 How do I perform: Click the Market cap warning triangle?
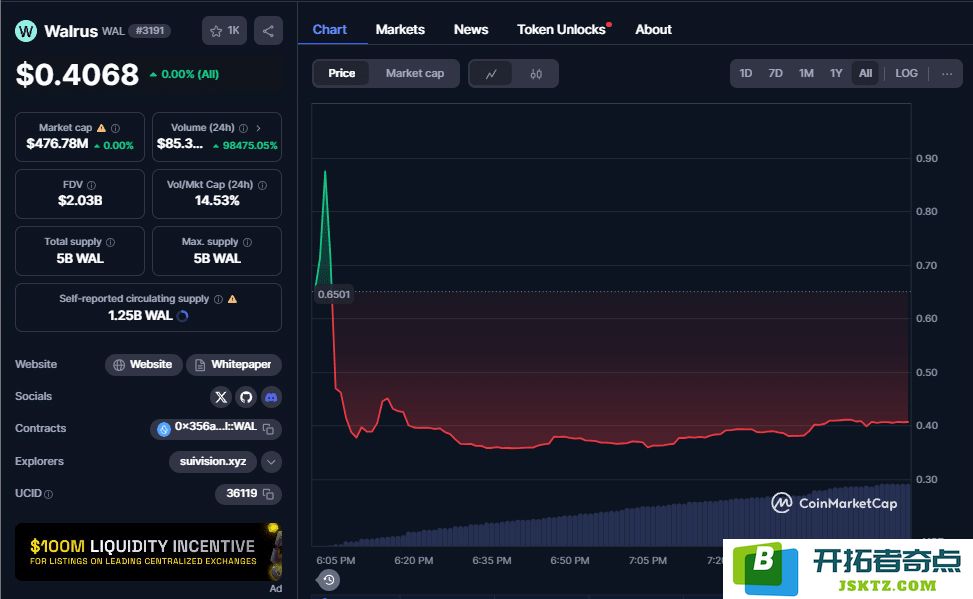pyautogui.click(x=101, y=128)
